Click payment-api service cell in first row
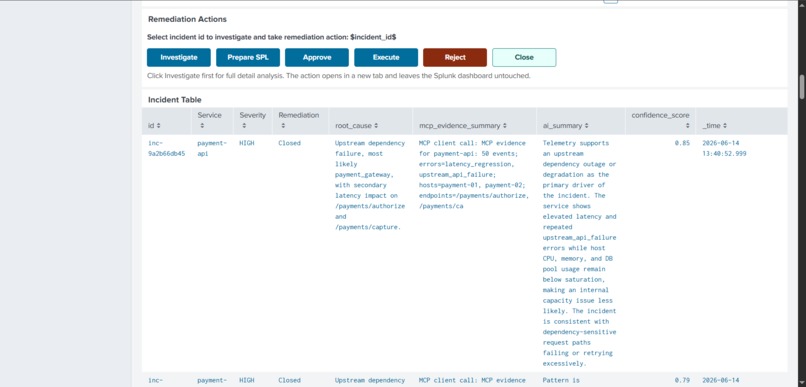 pyautogui.click(x=211, y=148)
